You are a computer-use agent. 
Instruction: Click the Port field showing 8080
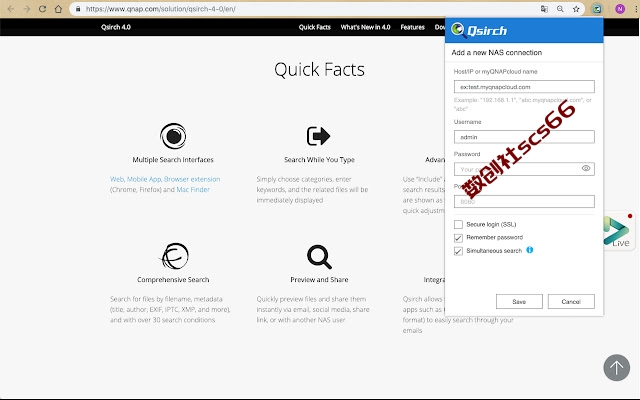(x=524, y=201)
